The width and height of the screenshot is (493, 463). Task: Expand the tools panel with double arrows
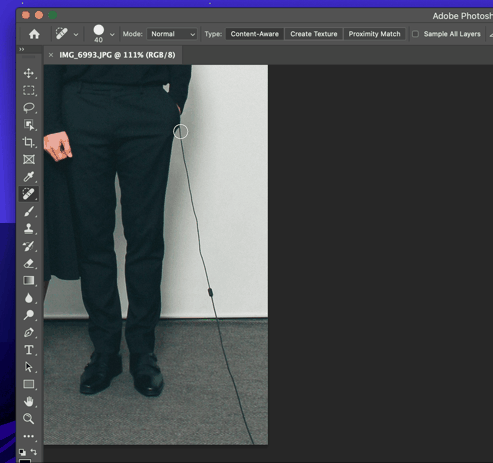tap(22, 49)
